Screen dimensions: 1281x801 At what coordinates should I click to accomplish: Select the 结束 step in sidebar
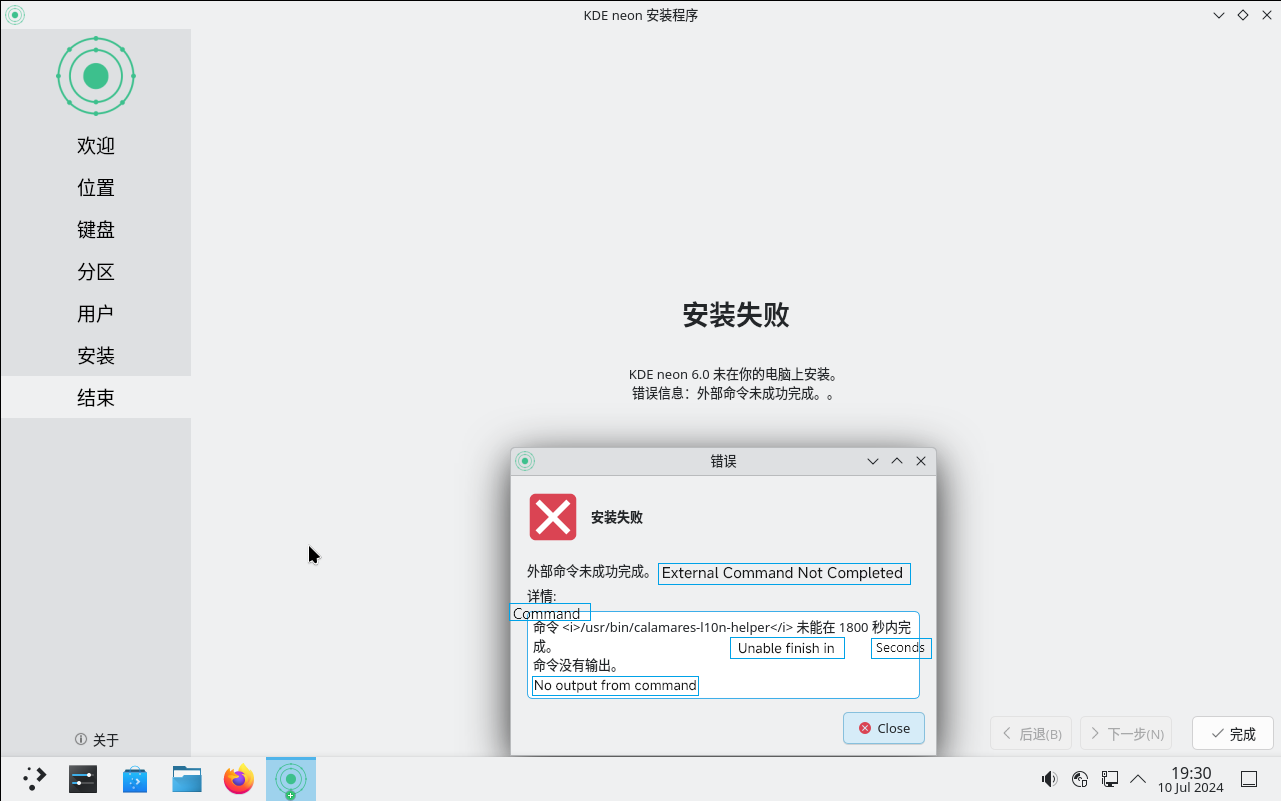point(96,398)
